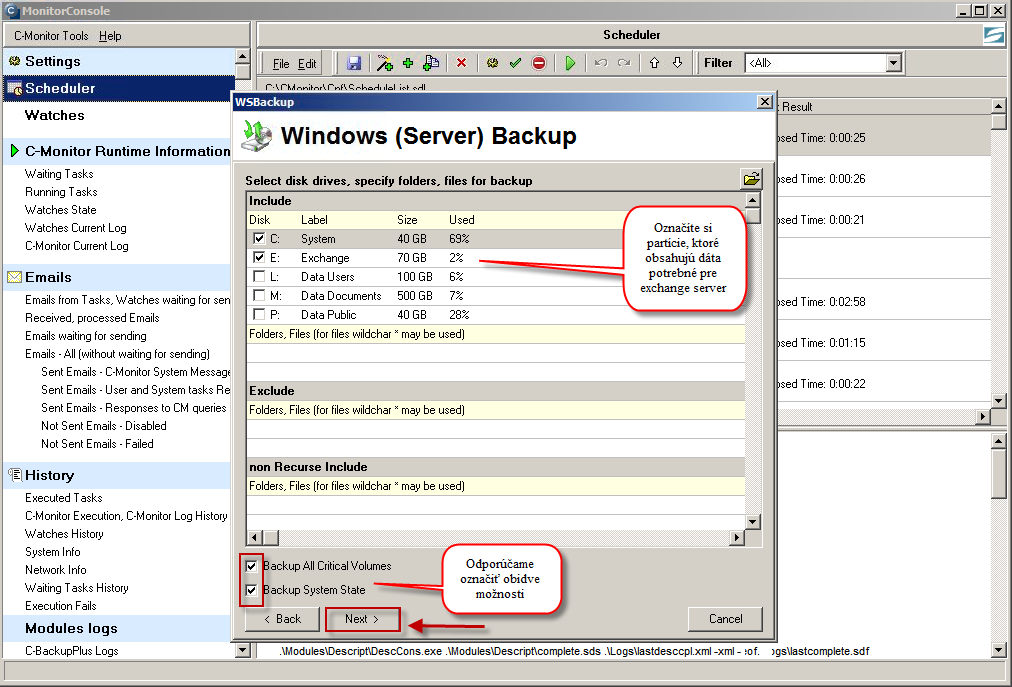
Task: Save the schedule with the floppy disk icon
Action: 354,63
